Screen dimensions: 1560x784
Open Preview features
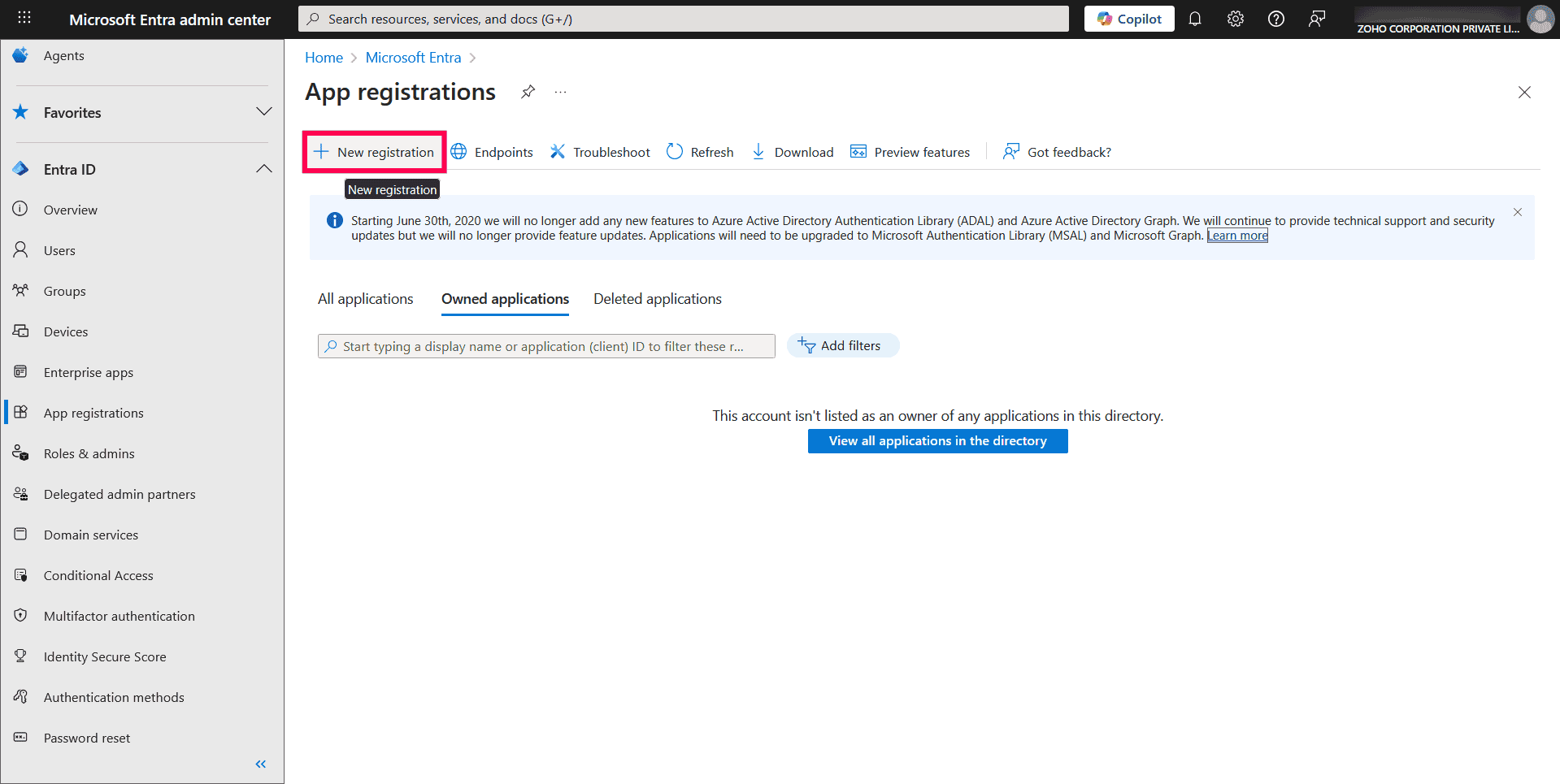tap(910, 151)
